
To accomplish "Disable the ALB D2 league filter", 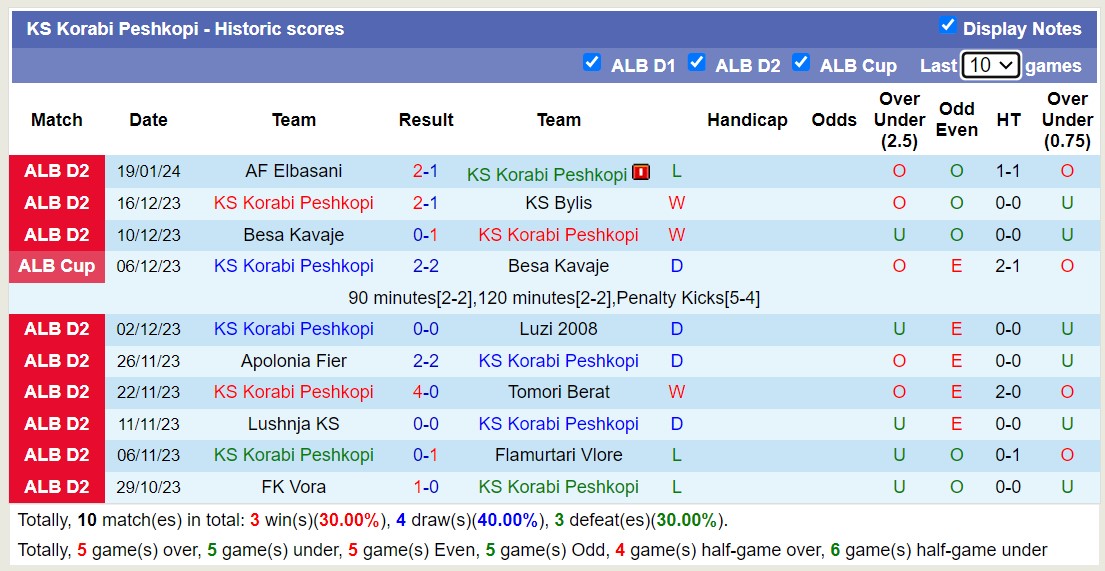I will [x=697, y=63].
